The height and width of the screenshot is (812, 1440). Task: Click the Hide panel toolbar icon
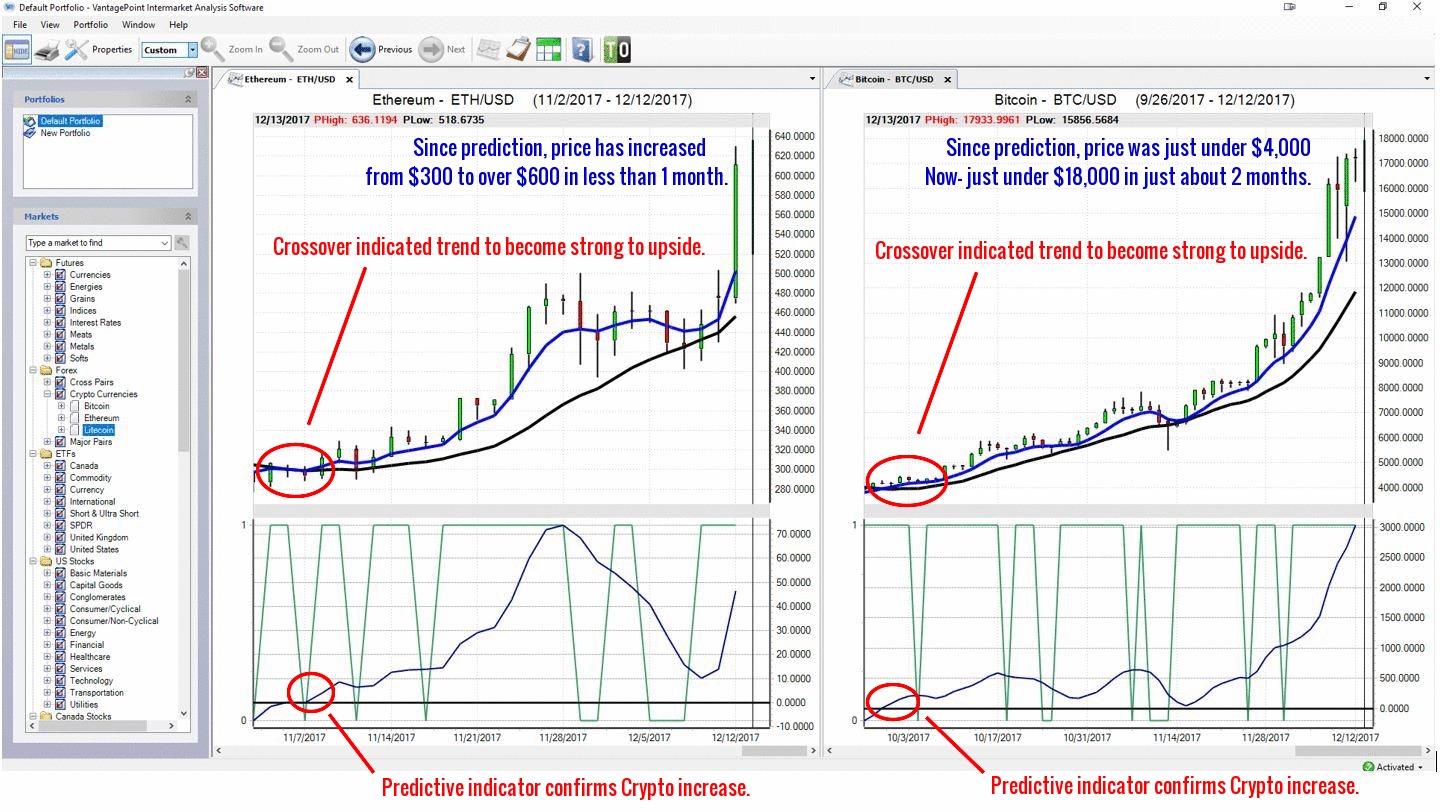[17, 49]
